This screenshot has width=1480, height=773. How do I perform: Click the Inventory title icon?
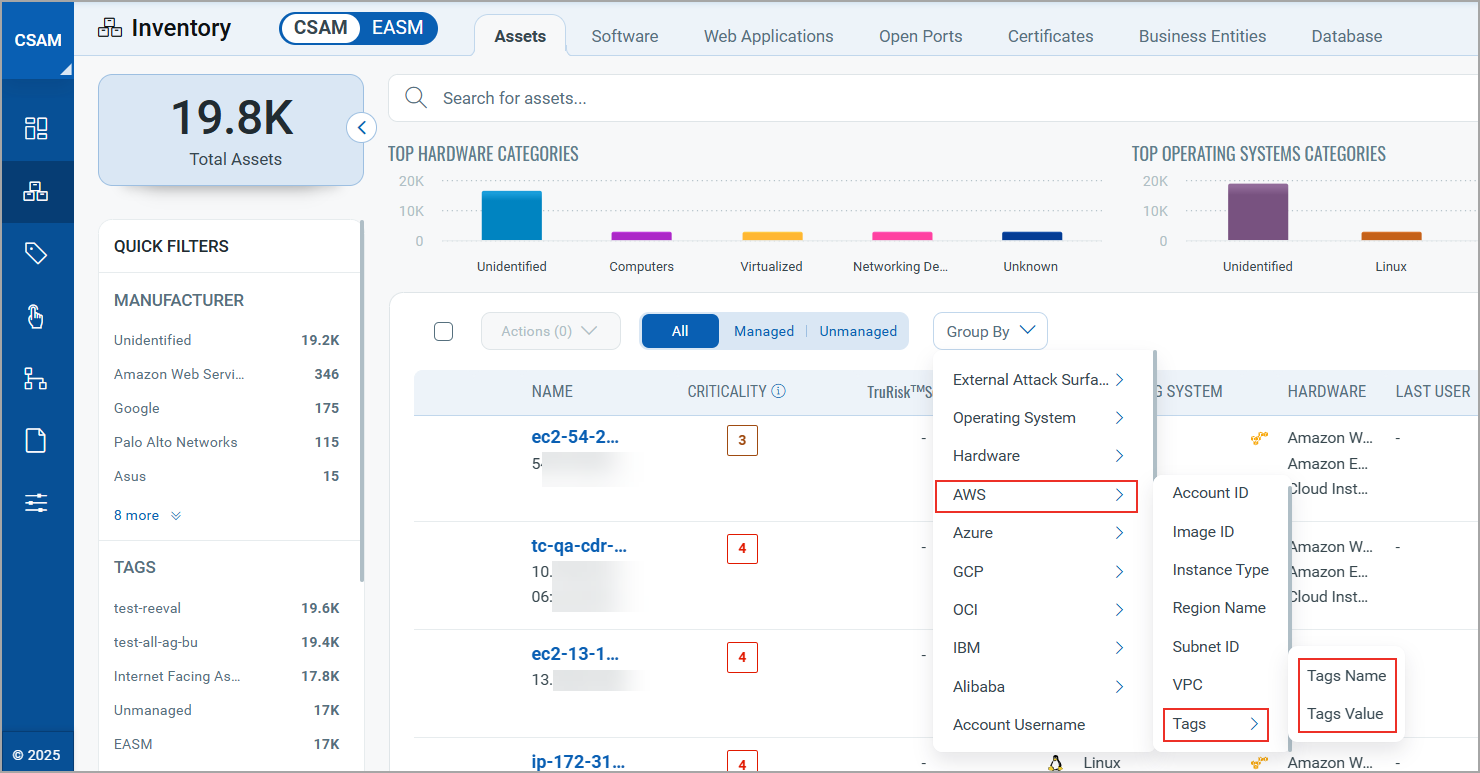point(110,28)
